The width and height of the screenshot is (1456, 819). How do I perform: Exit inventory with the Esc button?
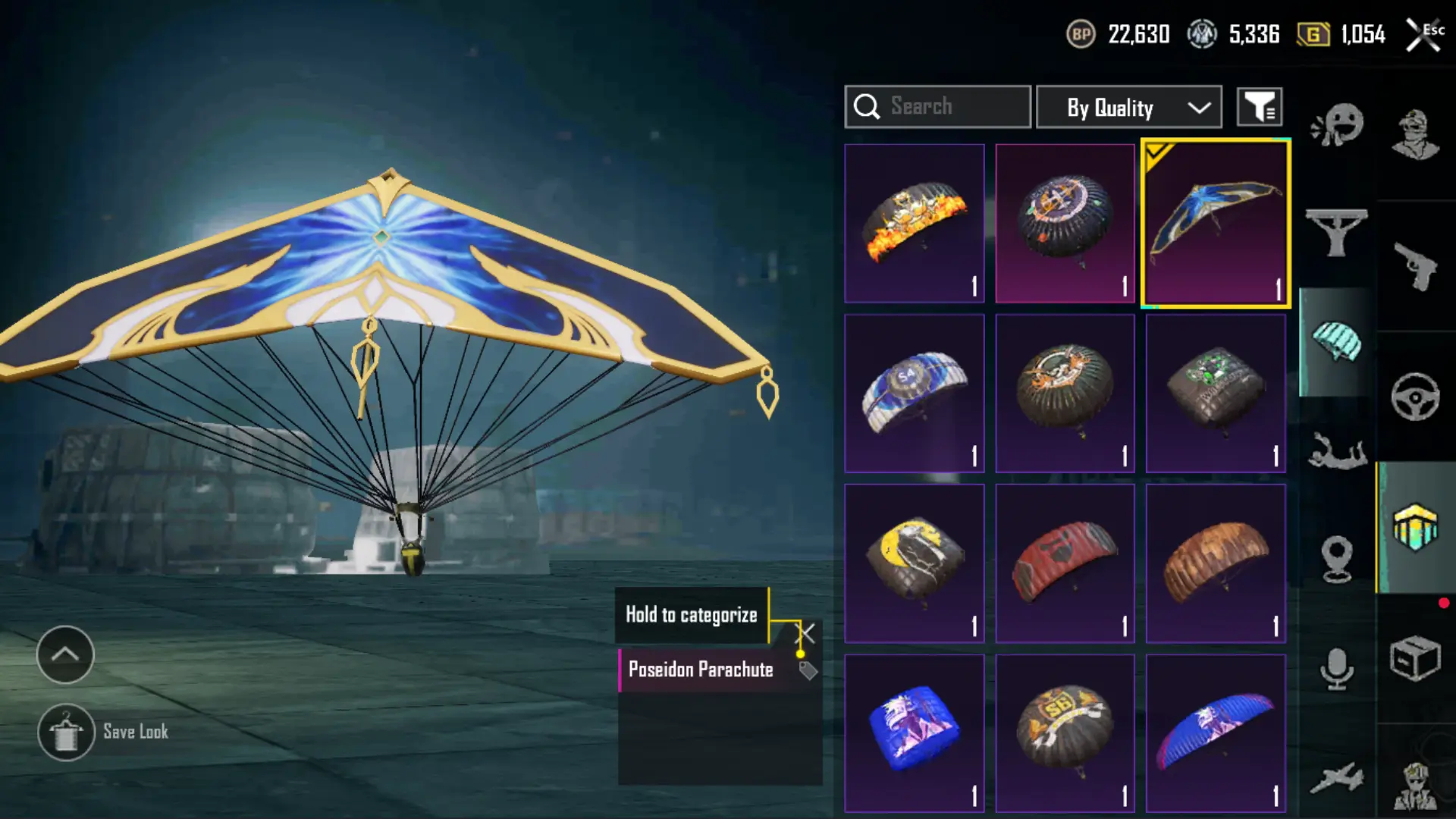[1424, 35]
